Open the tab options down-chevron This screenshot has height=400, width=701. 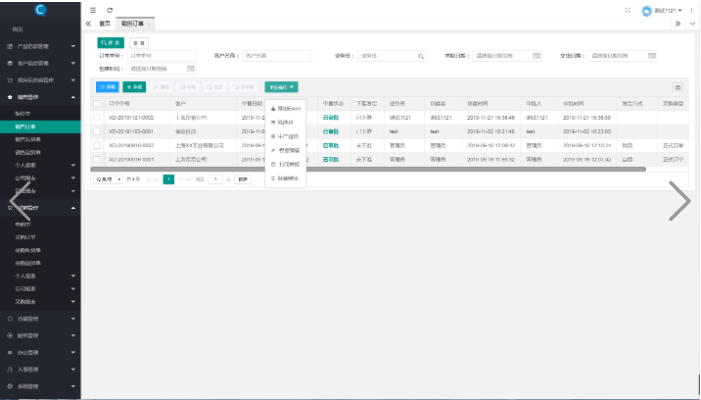click(x=692, y=24)
